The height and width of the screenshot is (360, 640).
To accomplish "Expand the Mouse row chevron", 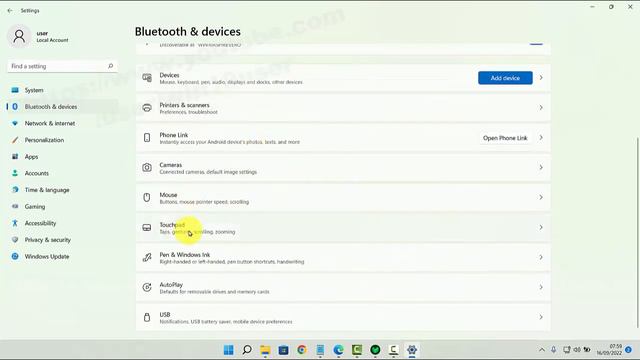I will (x=541, y=198).
